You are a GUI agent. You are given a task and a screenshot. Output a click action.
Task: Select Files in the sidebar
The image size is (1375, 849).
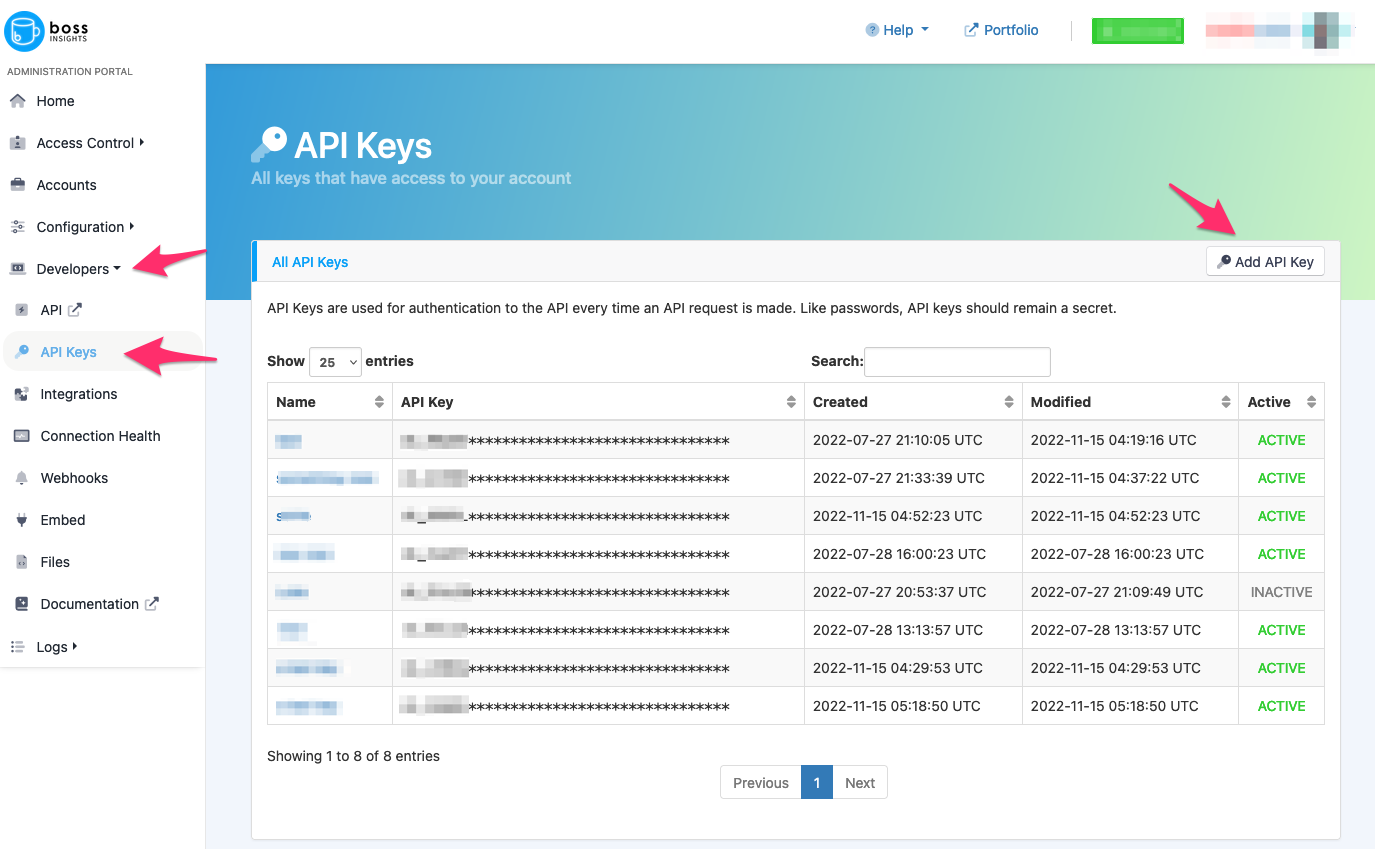coord(55,562)
